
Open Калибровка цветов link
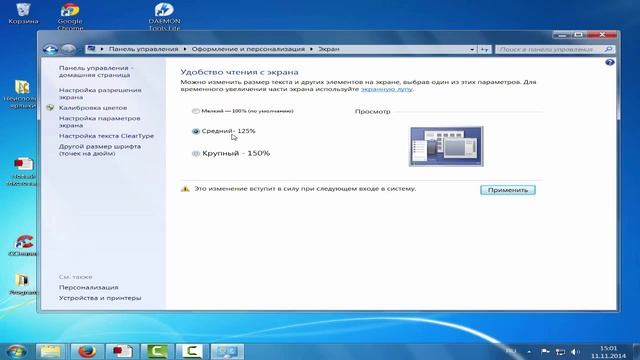[x=93, y=108]
